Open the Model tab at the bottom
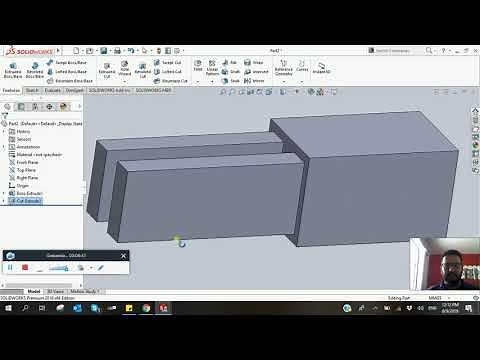This screenshot has height=360, width=480. tap(34, 291)
